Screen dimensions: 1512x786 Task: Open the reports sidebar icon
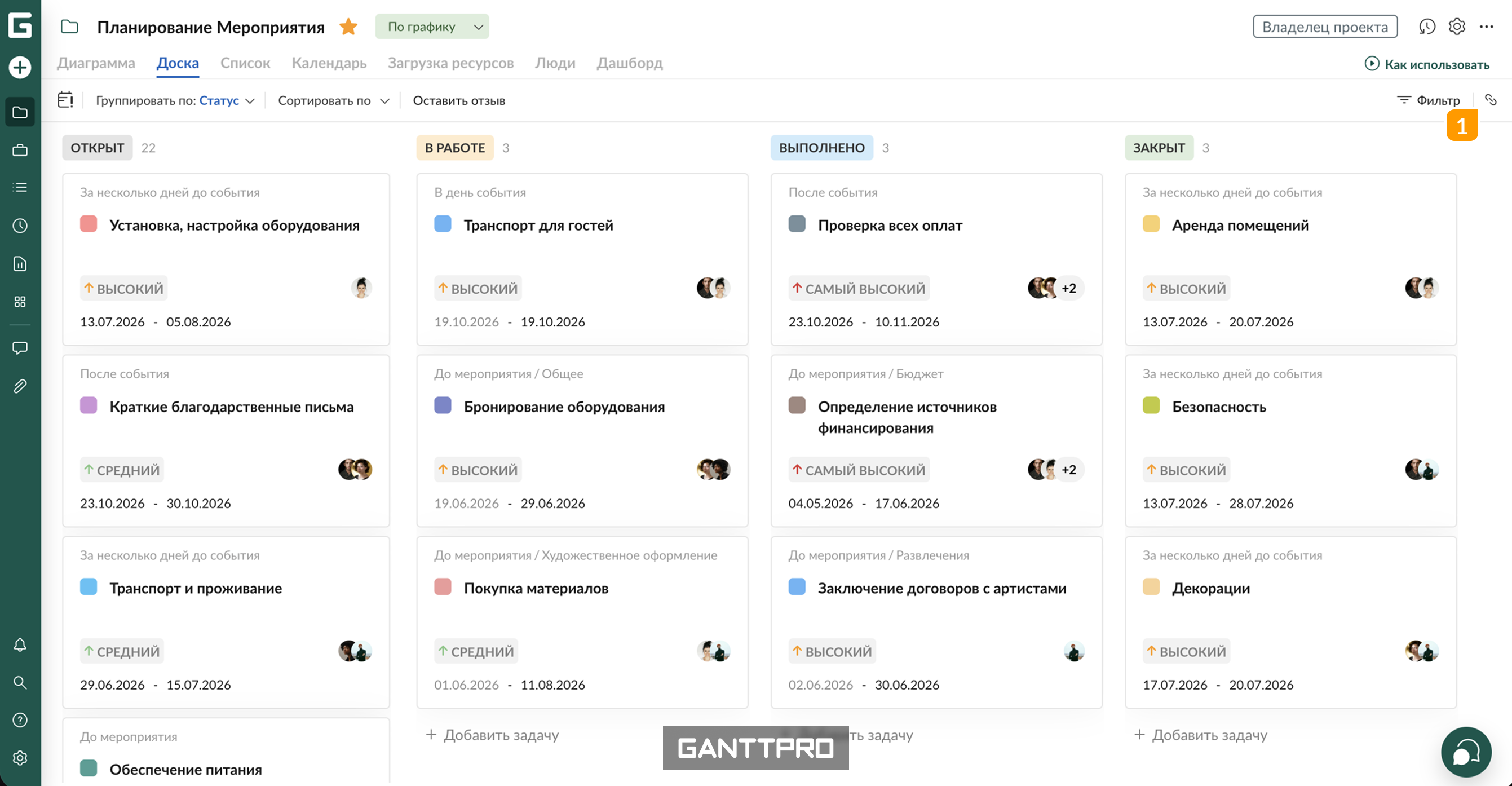[20, 263]
